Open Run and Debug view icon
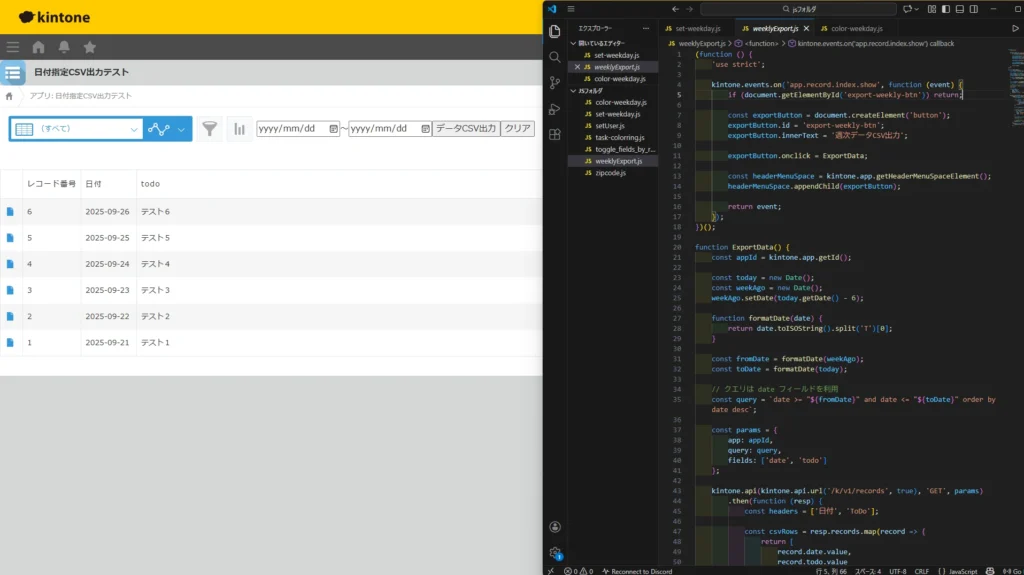Viewport: 1024px width, 575px height. (555, 108)
